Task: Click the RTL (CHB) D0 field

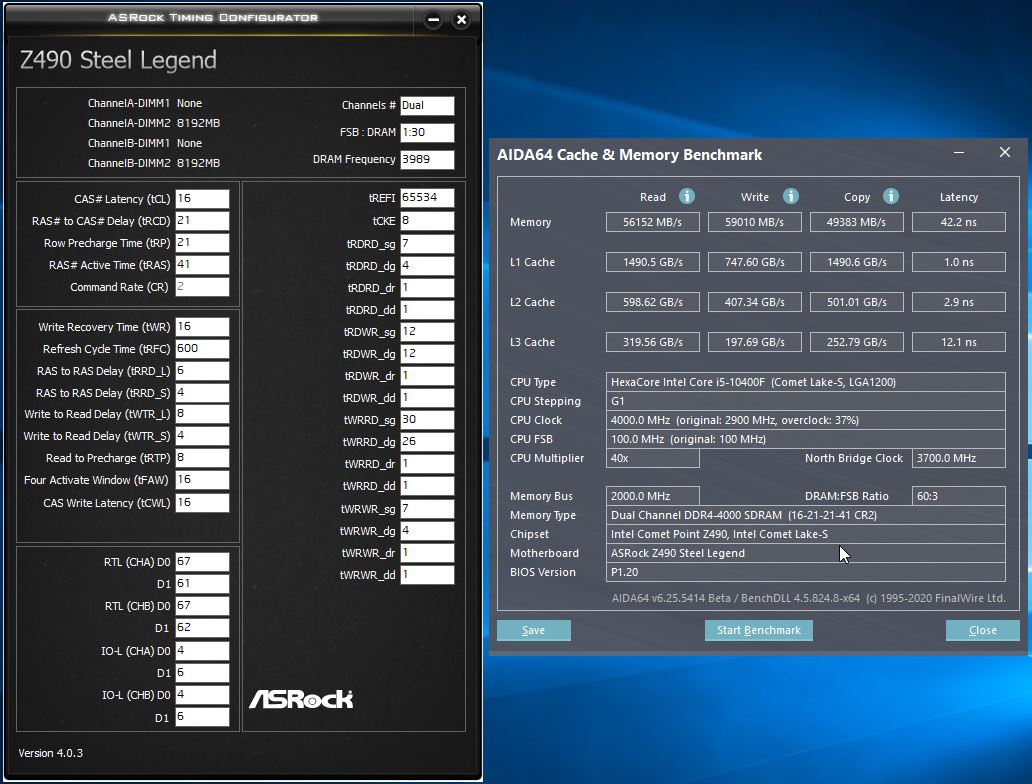Action: click(x=202, y=606)
